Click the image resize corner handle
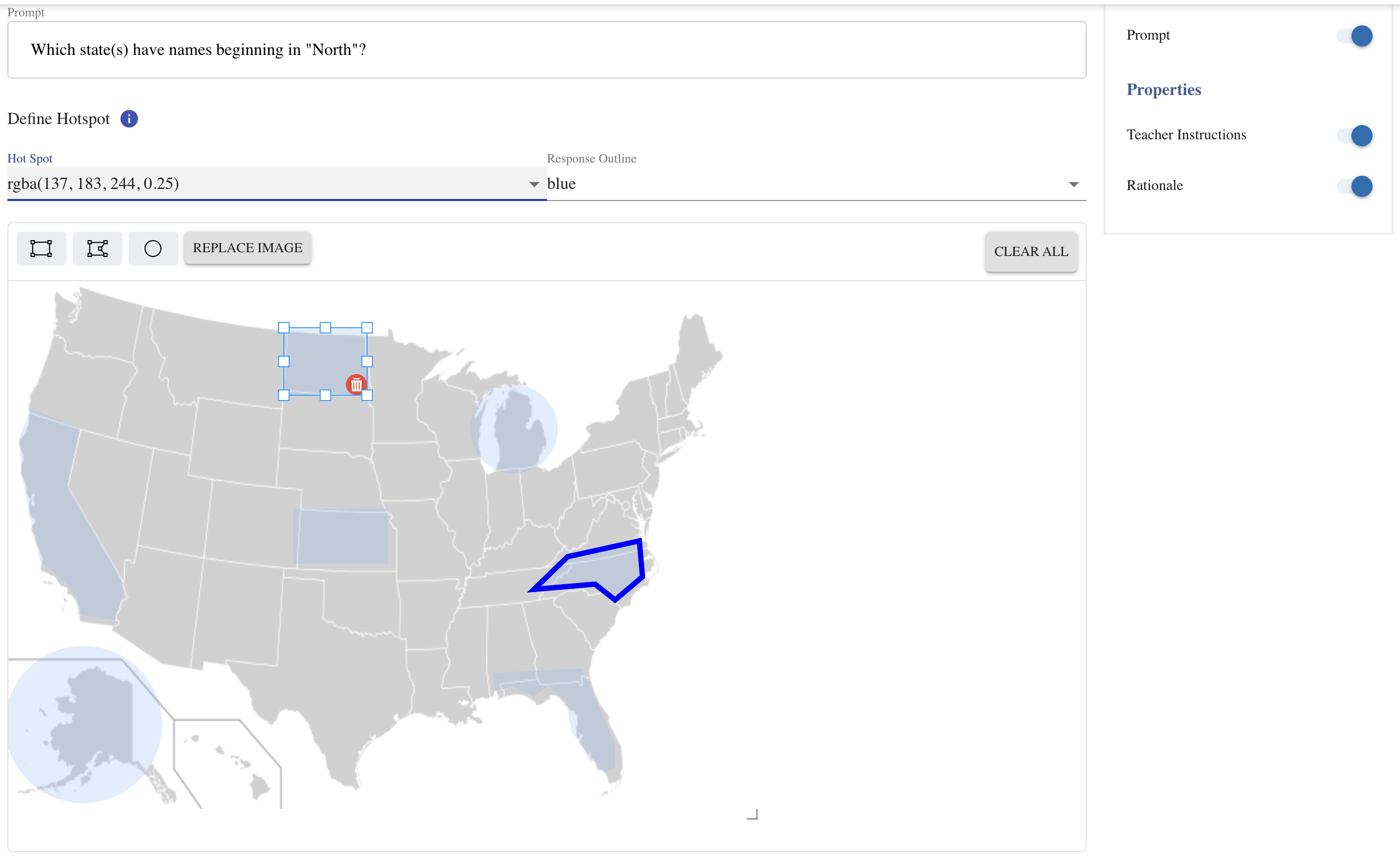Screen dimensions: 1400x858 [x=752, y=815]
